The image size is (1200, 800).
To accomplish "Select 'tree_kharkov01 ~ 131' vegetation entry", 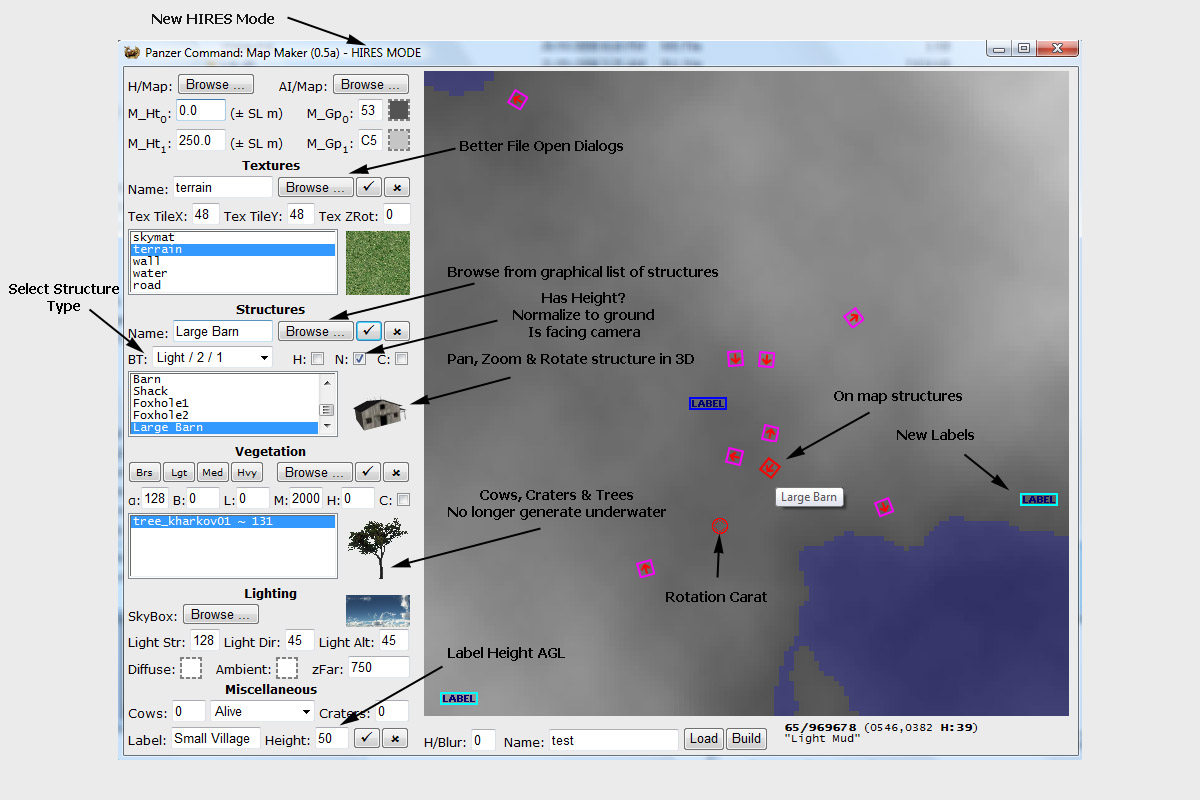I will 233,521.
